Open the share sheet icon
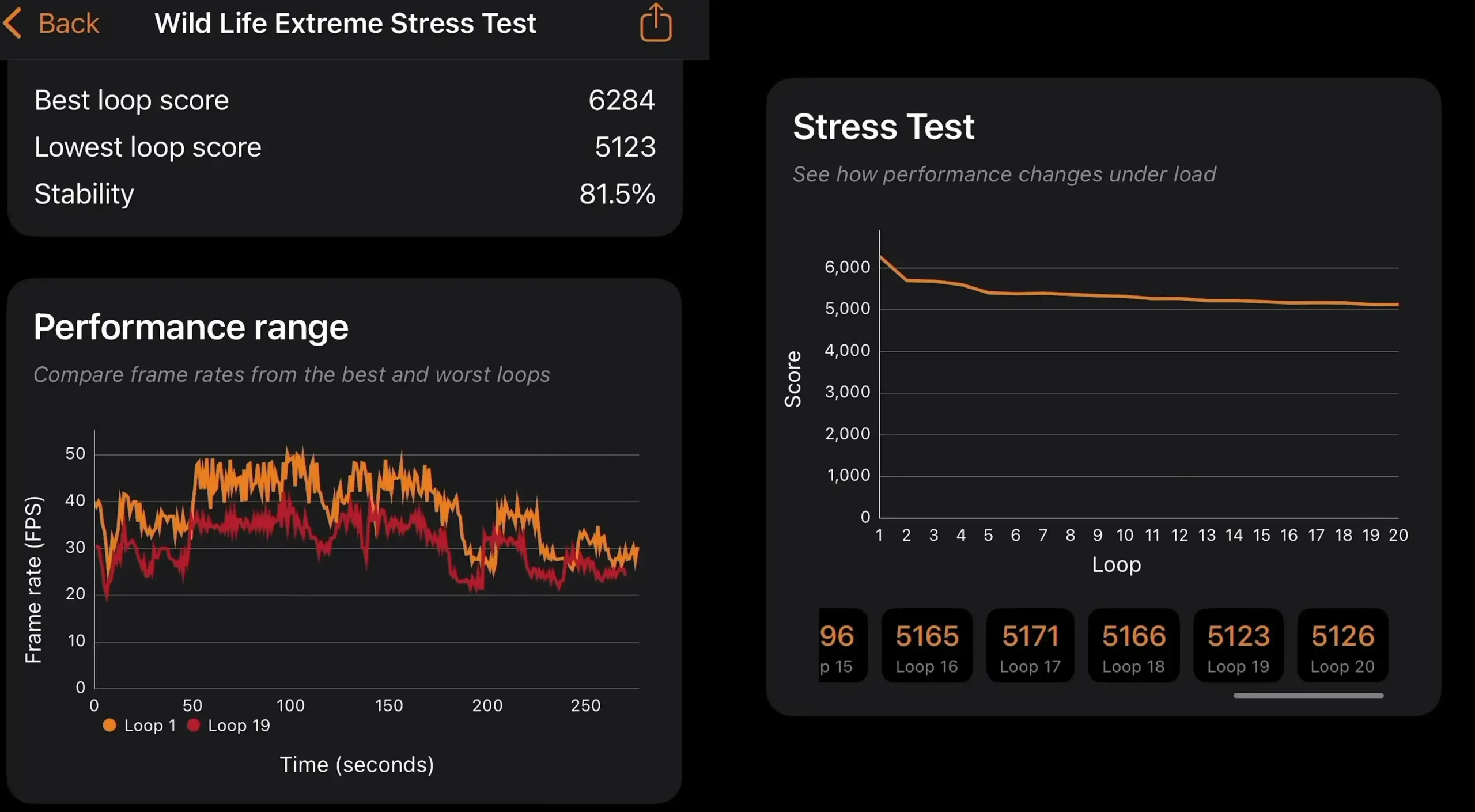 coord(656,22)
